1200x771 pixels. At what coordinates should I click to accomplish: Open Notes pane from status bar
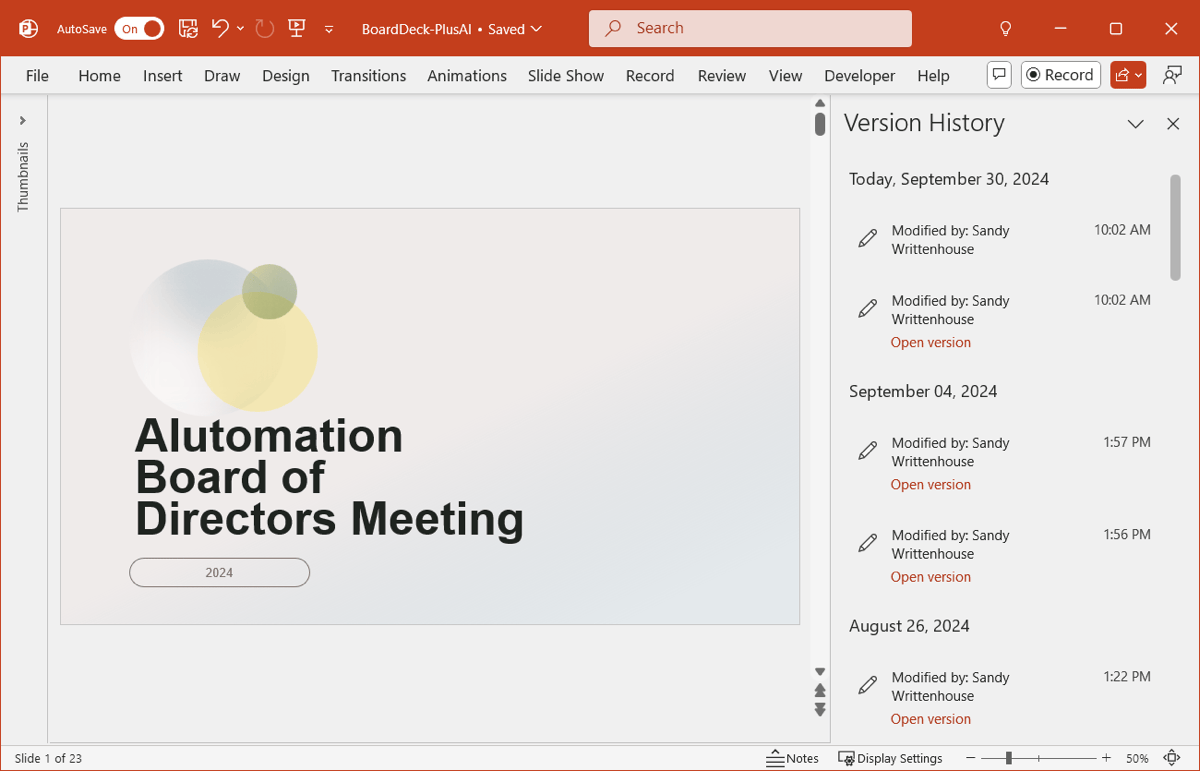click(793, 758)
